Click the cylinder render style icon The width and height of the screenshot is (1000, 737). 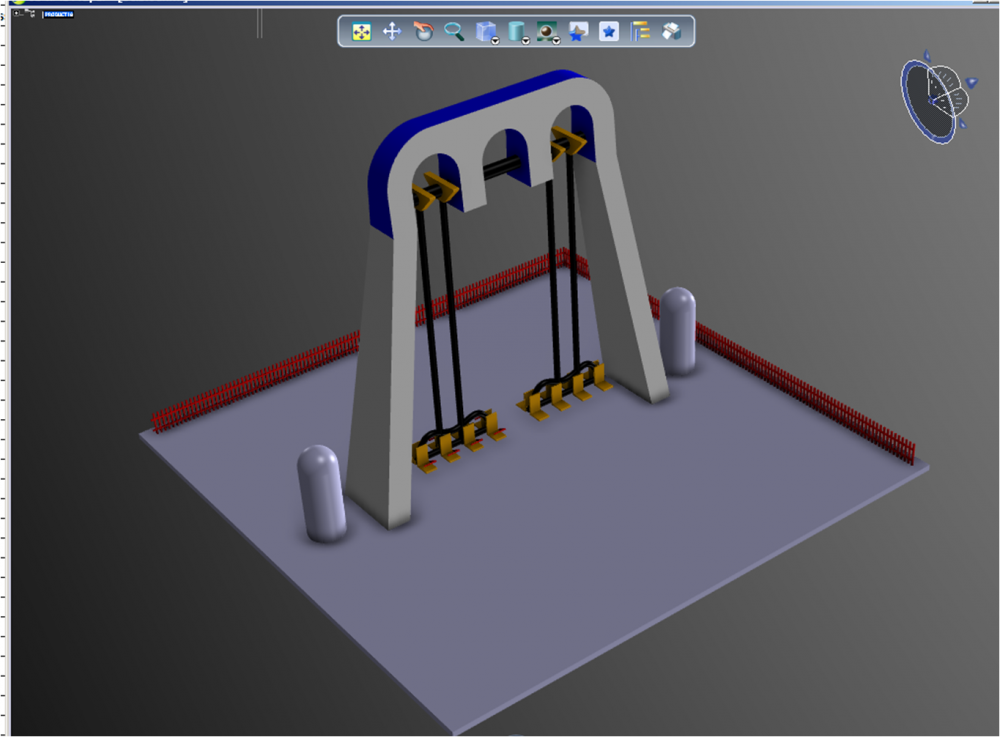pos(515,31)
